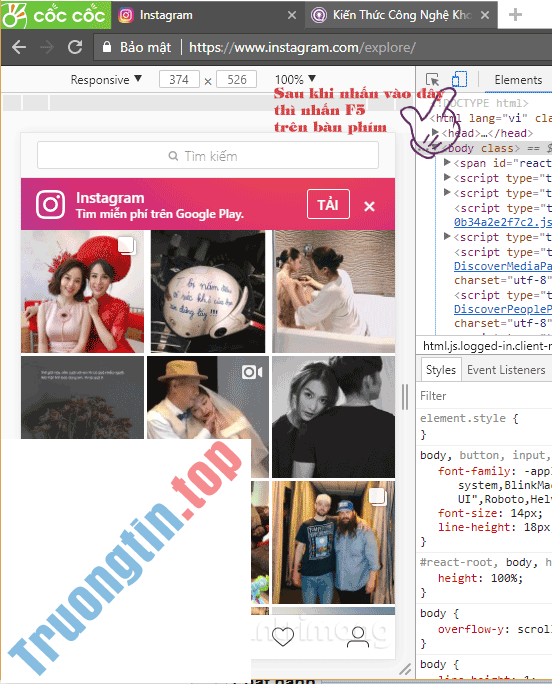This screenshot has height=684, width=552.
Task: Expand the first script node under span
Action: point(447,177)
